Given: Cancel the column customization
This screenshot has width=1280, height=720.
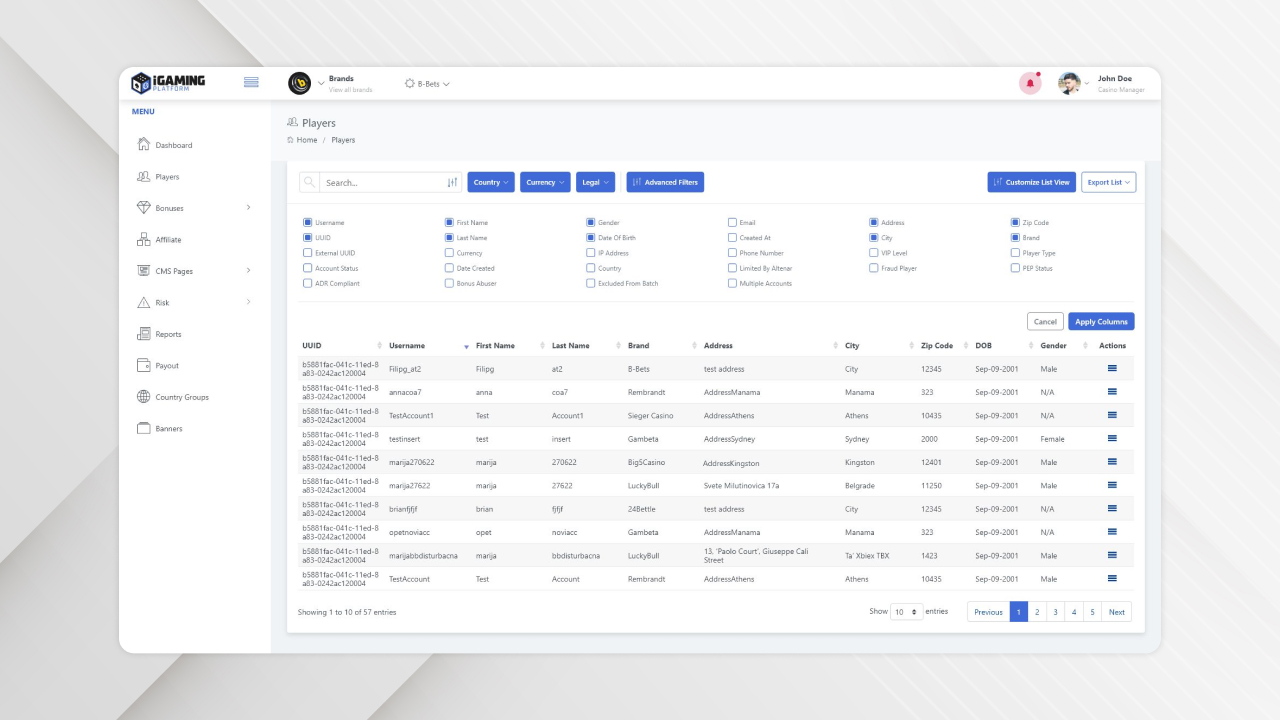Looking at the screenshot, I should click(x=1045, y=321).
